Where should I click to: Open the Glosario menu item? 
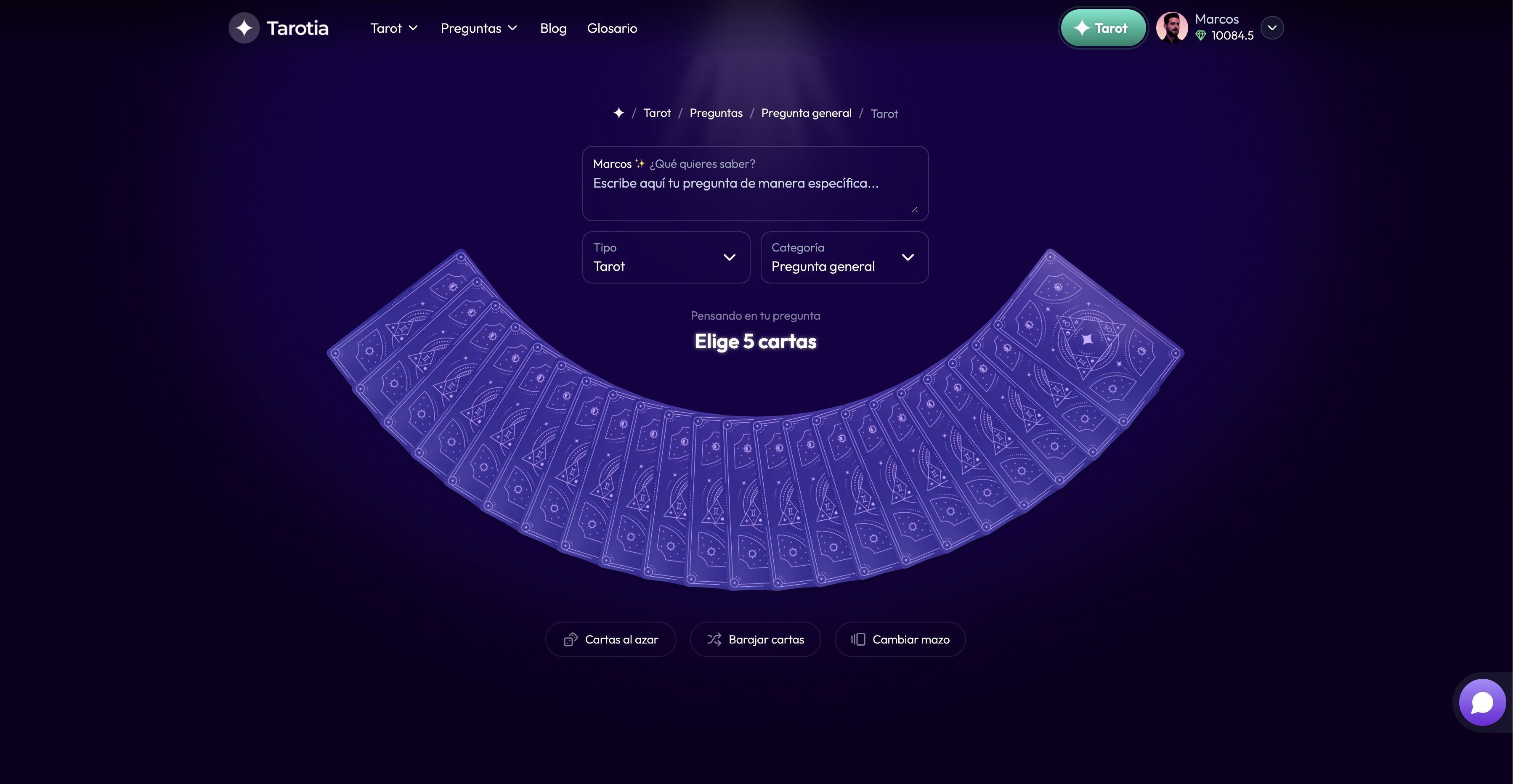tap(612, 28)
